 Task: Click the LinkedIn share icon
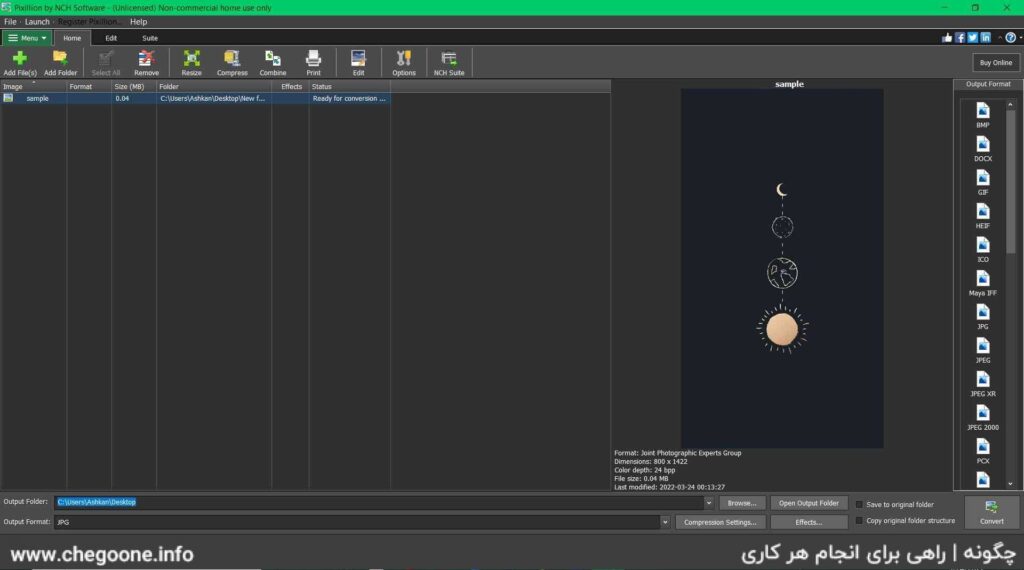(x=985, y=38)
